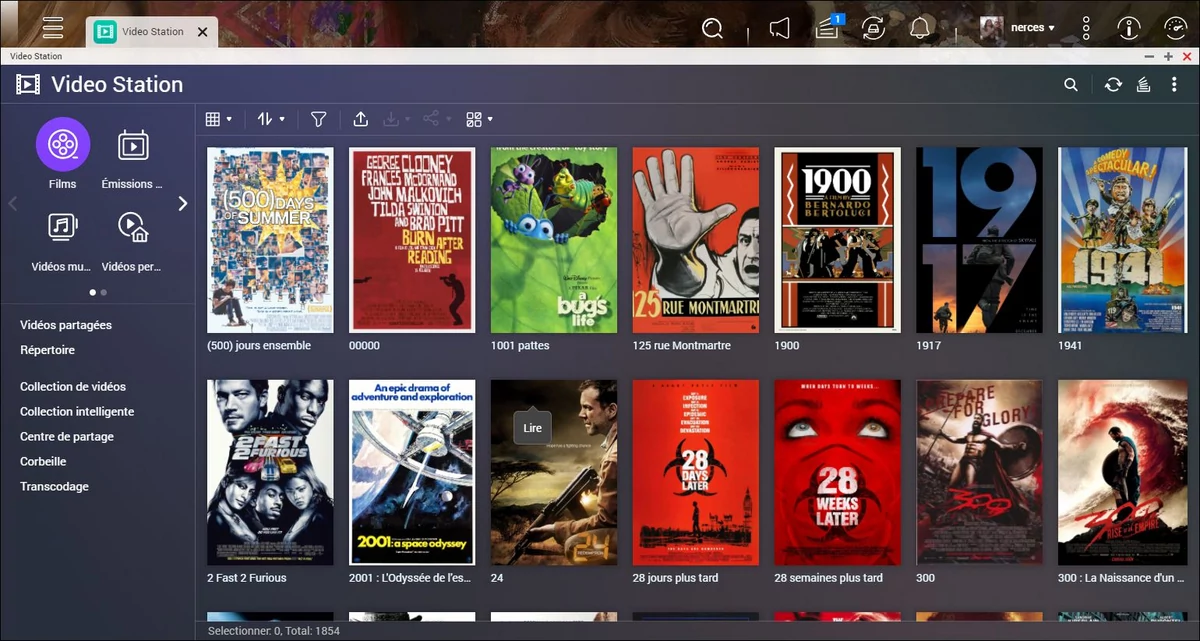Viewport: 1200px width, 641px height.
Task: Open the multi-select mode dropdown
Action: point(480,119)
